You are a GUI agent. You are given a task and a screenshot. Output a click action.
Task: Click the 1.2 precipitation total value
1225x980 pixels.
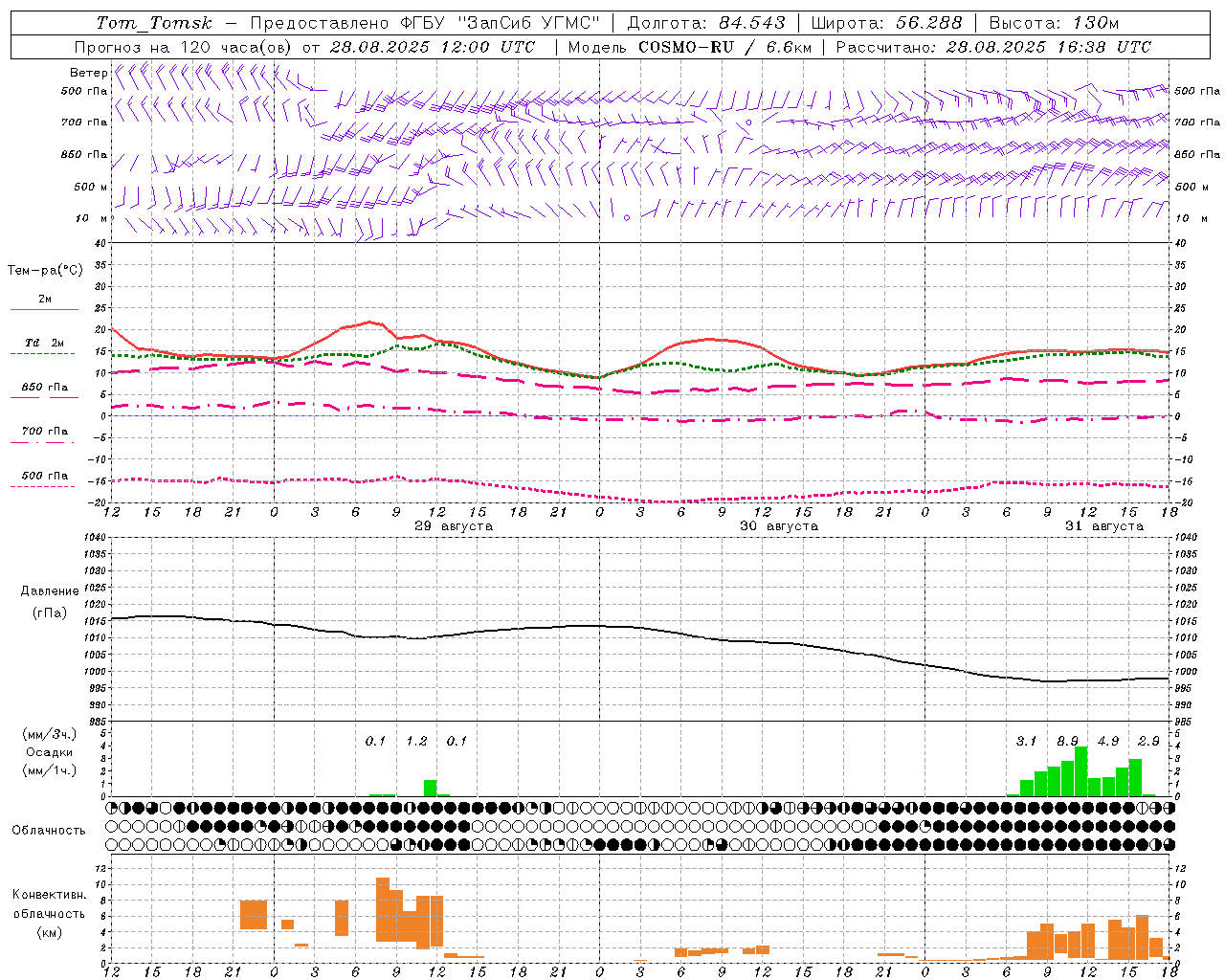(x=416, y=741)
